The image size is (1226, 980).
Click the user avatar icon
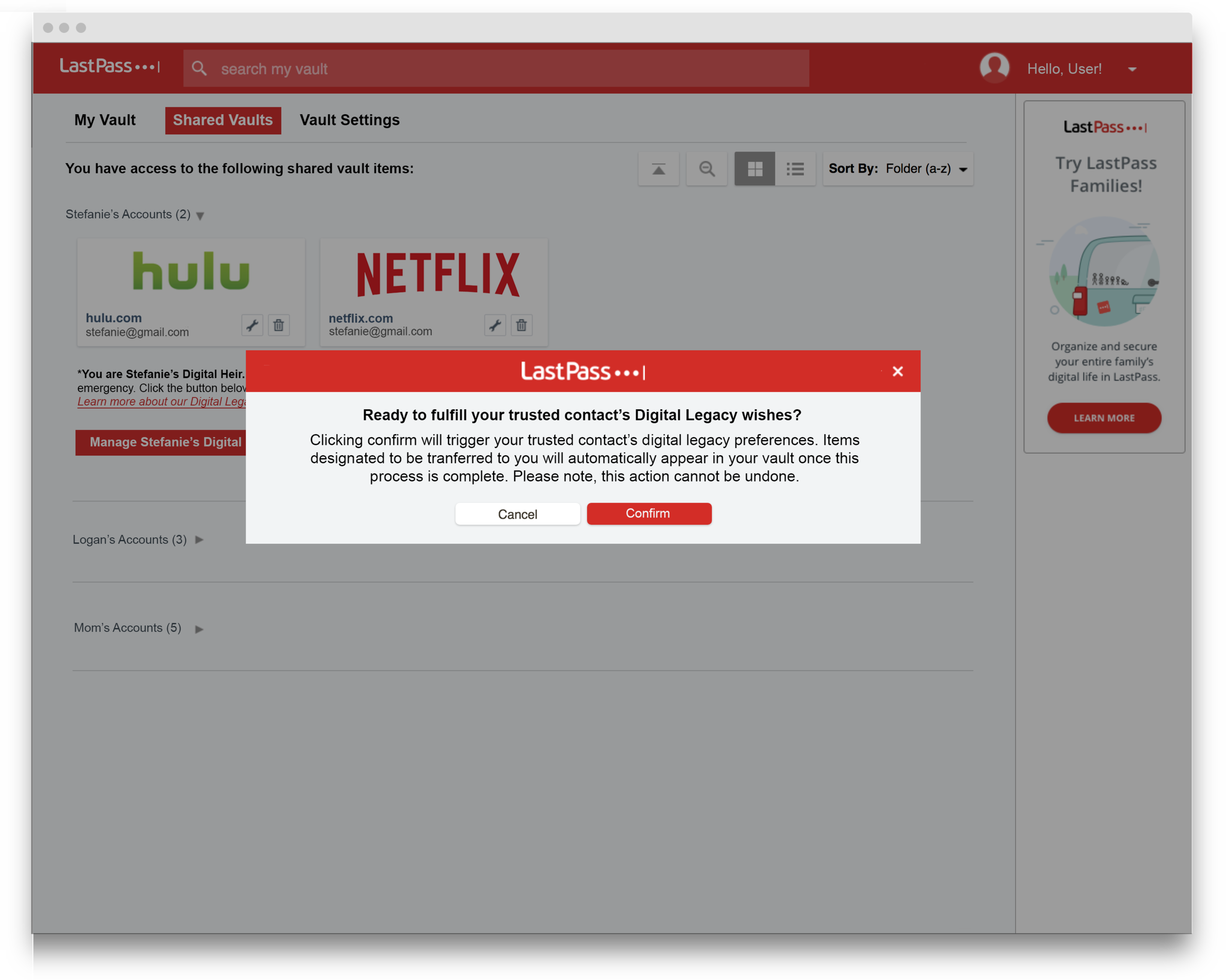coord(994,68)
